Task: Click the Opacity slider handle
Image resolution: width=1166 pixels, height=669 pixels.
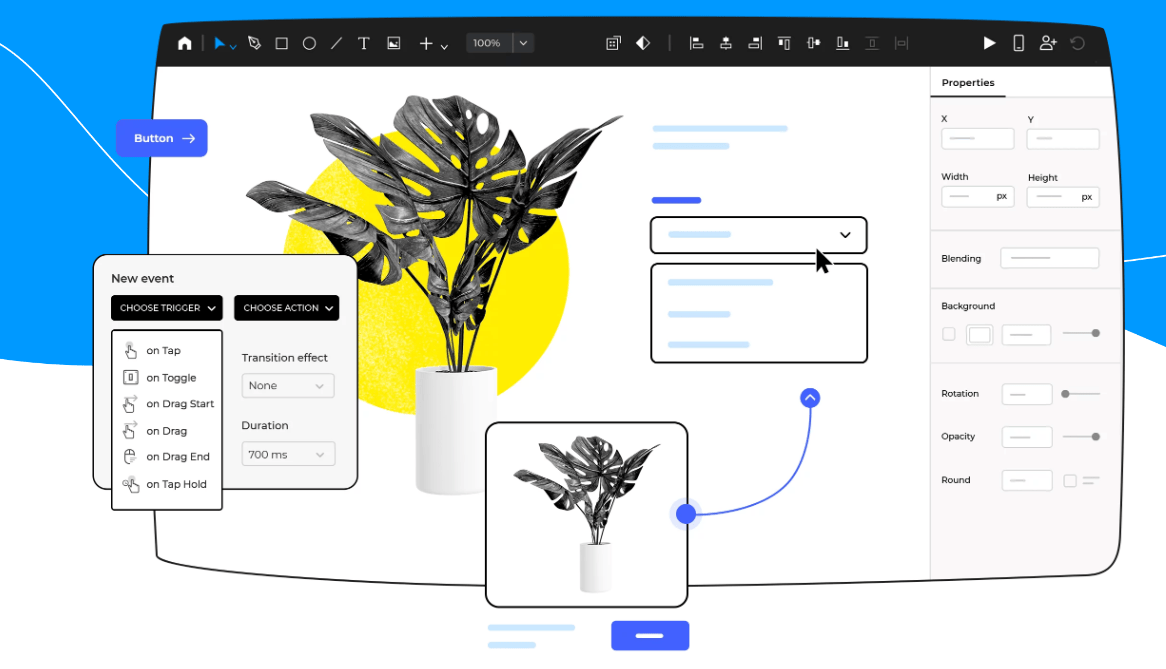Action: click(1096, 437)
